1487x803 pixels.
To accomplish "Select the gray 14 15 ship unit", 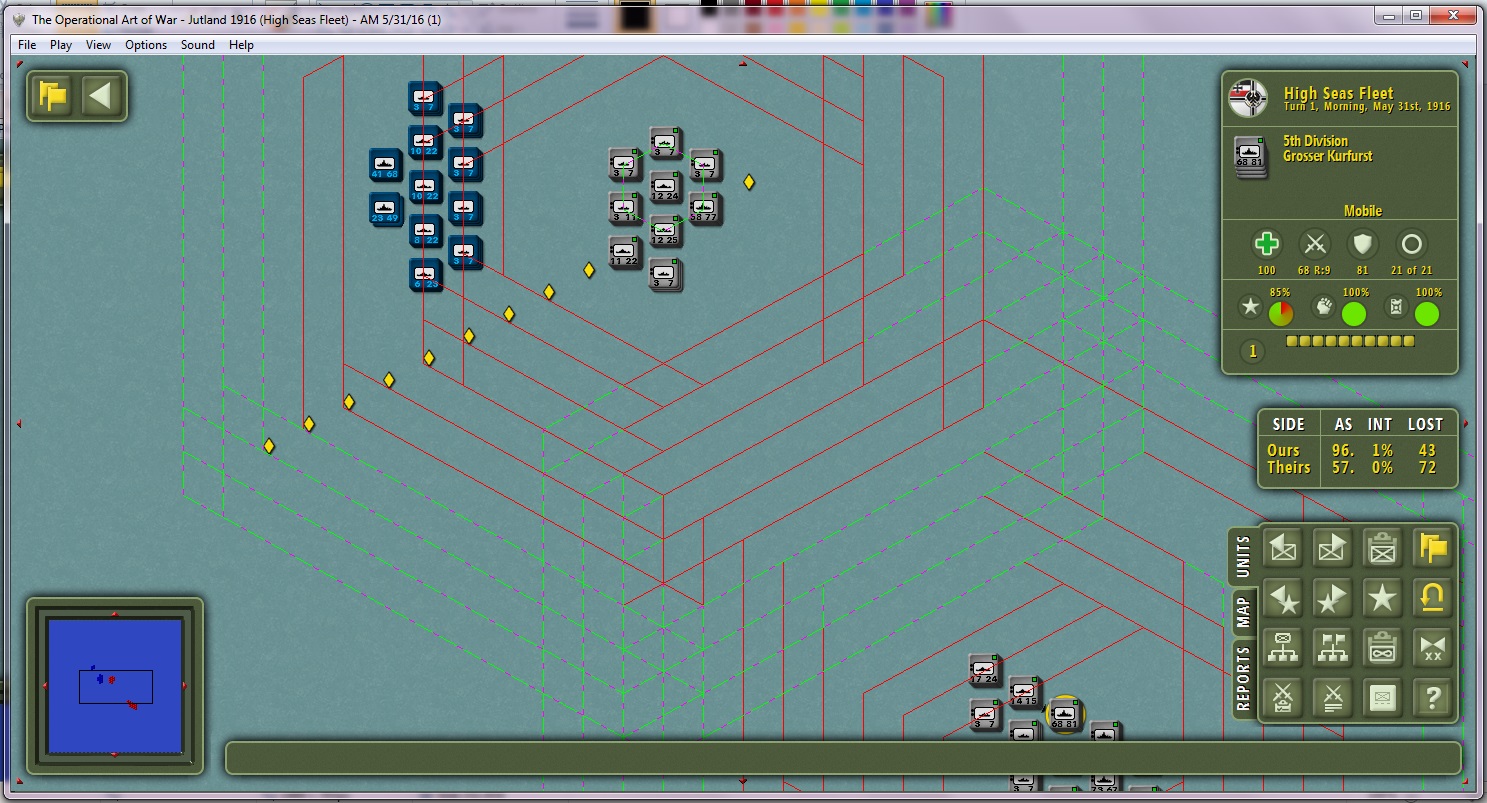I will click(x=1023, y=693).
